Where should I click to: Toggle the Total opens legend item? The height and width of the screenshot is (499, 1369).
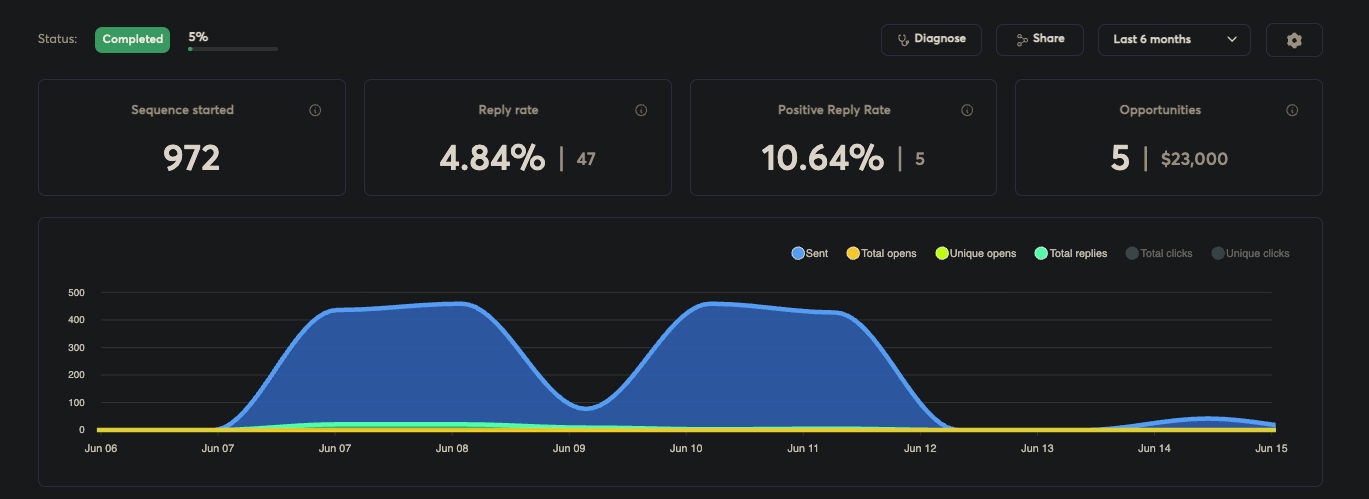click(881, 254)
